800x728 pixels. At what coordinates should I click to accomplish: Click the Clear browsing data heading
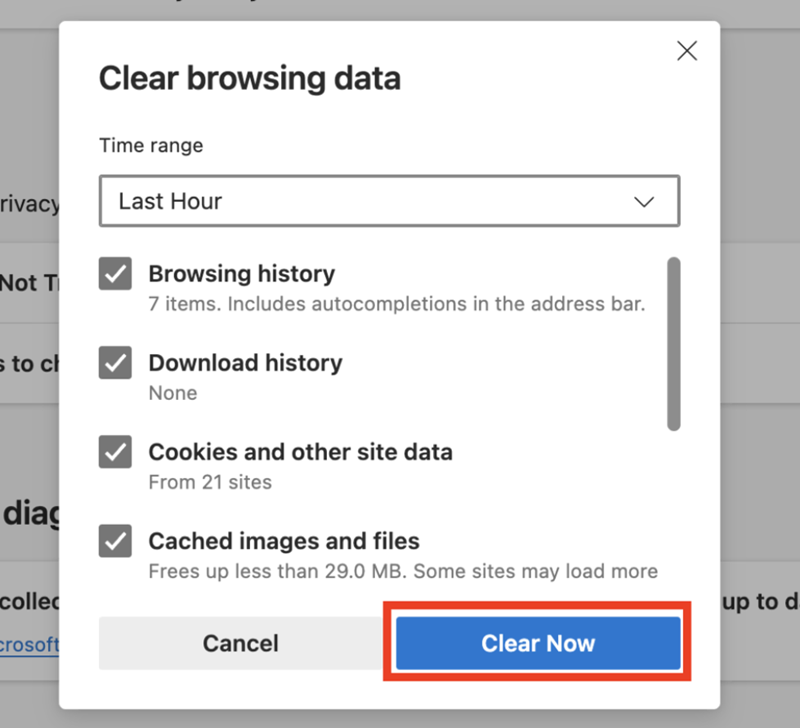click(x=249, y=78)
